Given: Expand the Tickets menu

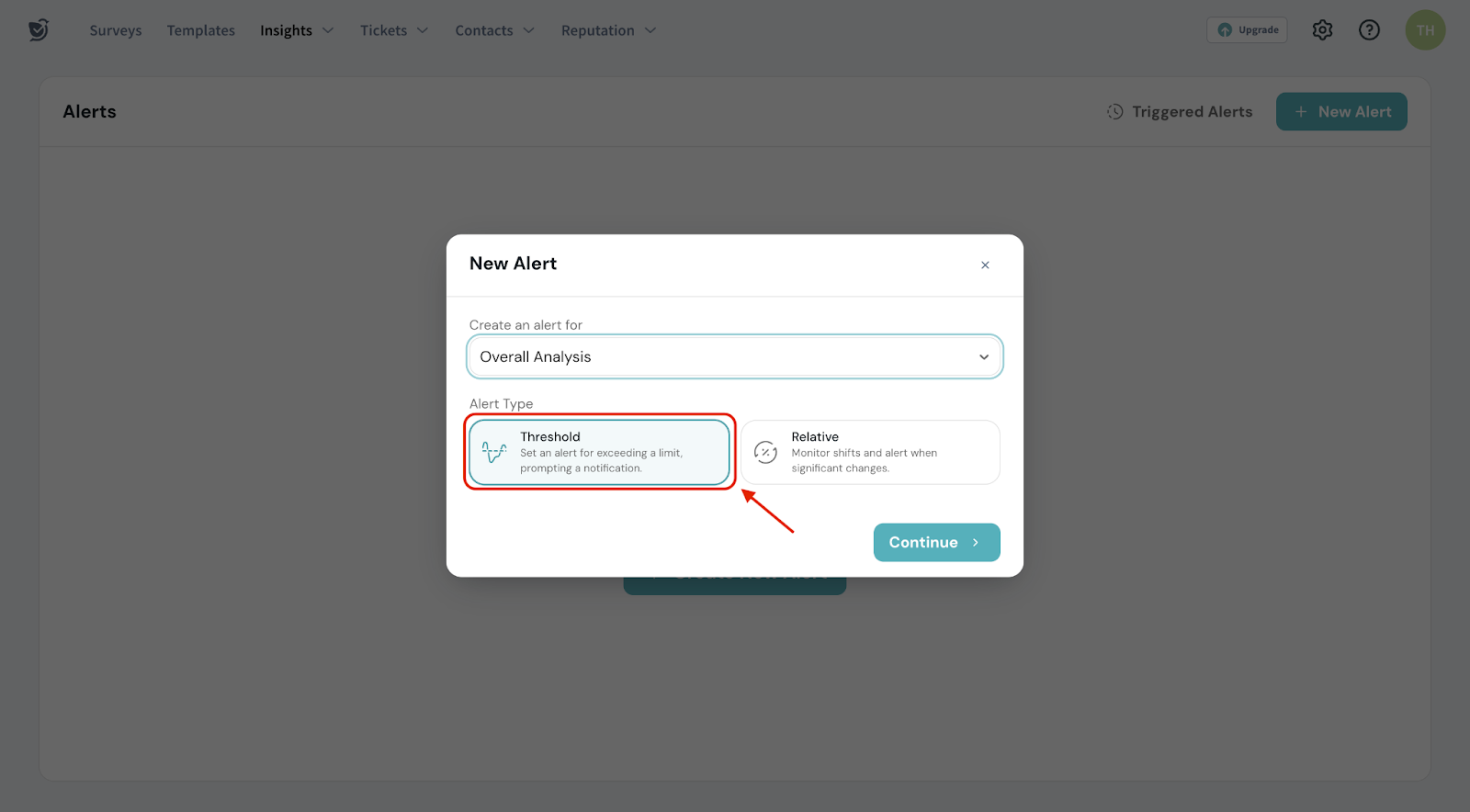Looking at the screenshot, I should [x=394, y=30].
